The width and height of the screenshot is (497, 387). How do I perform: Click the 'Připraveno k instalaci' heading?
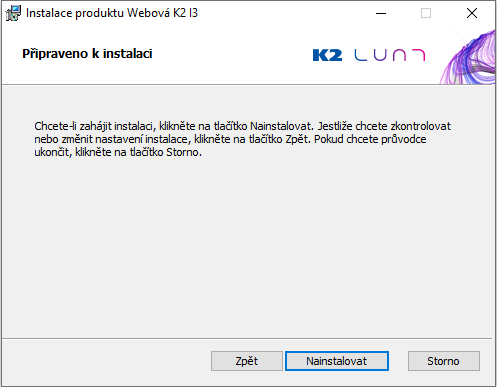87,54
